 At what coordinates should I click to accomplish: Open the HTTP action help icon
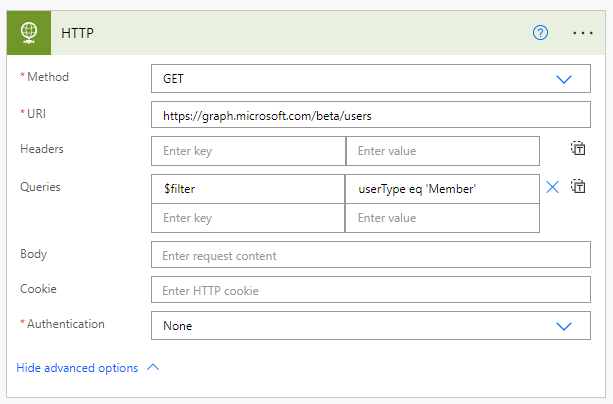coord(541,32)
